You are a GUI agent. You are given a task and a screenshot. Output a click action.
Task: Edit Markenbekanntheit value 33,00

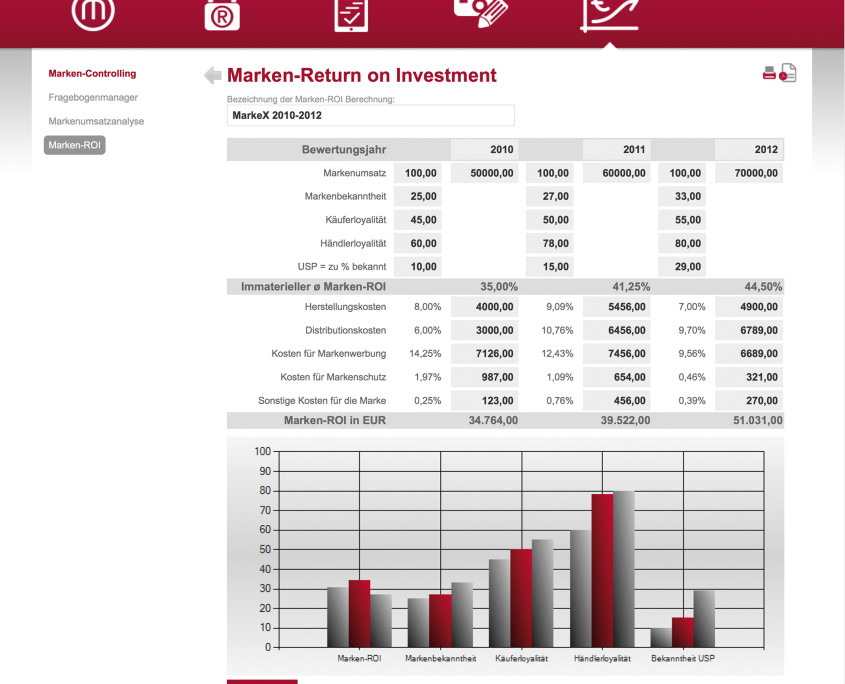682,196
